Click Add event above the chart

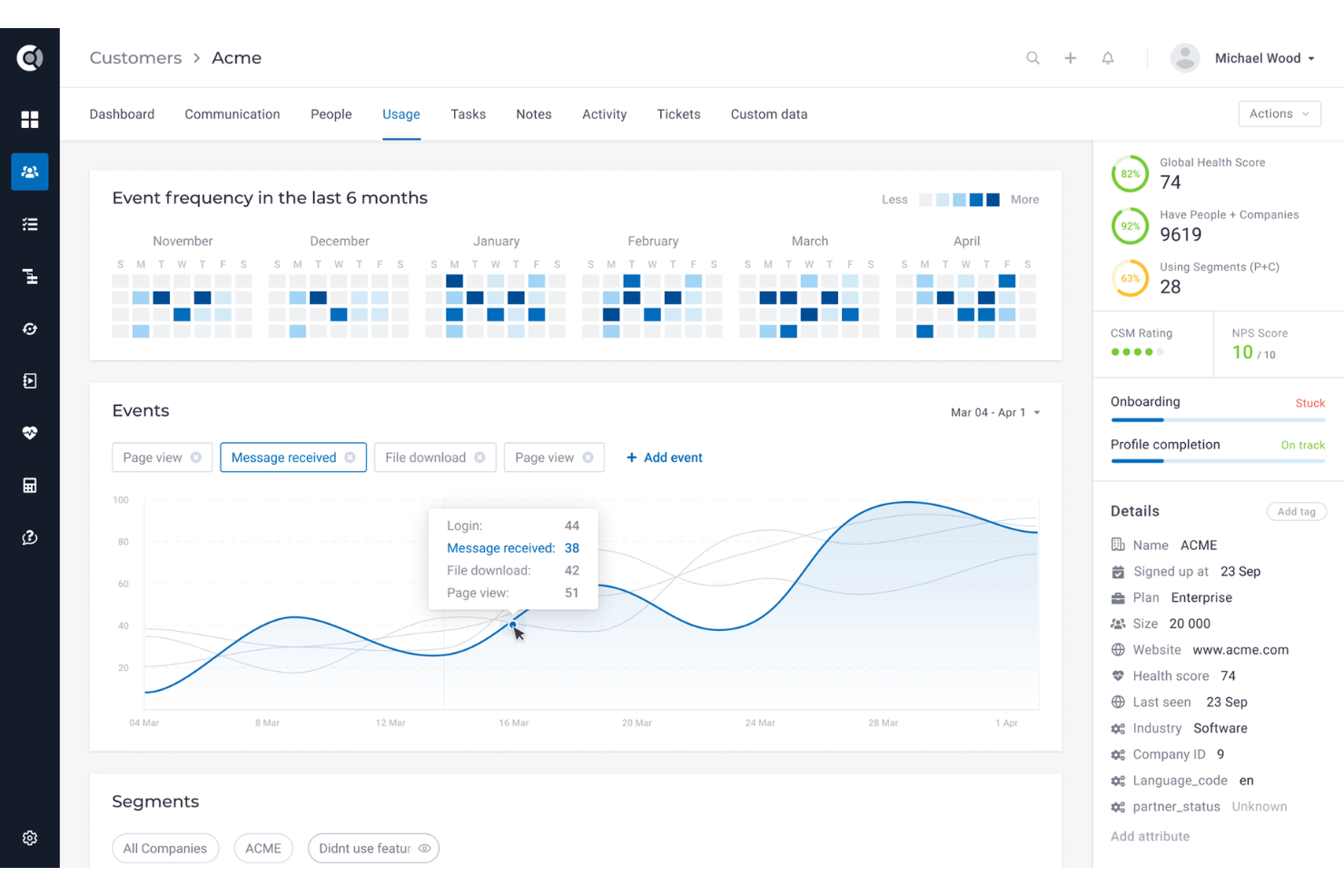tap(664, 457)
